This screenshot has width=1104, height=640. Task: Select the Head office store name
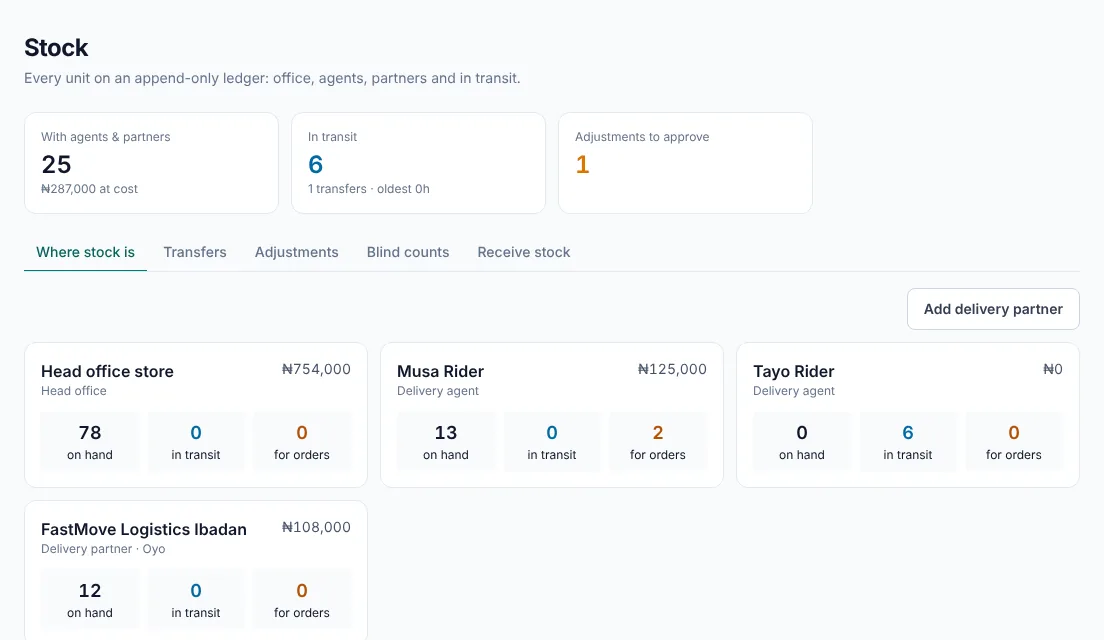107,371
